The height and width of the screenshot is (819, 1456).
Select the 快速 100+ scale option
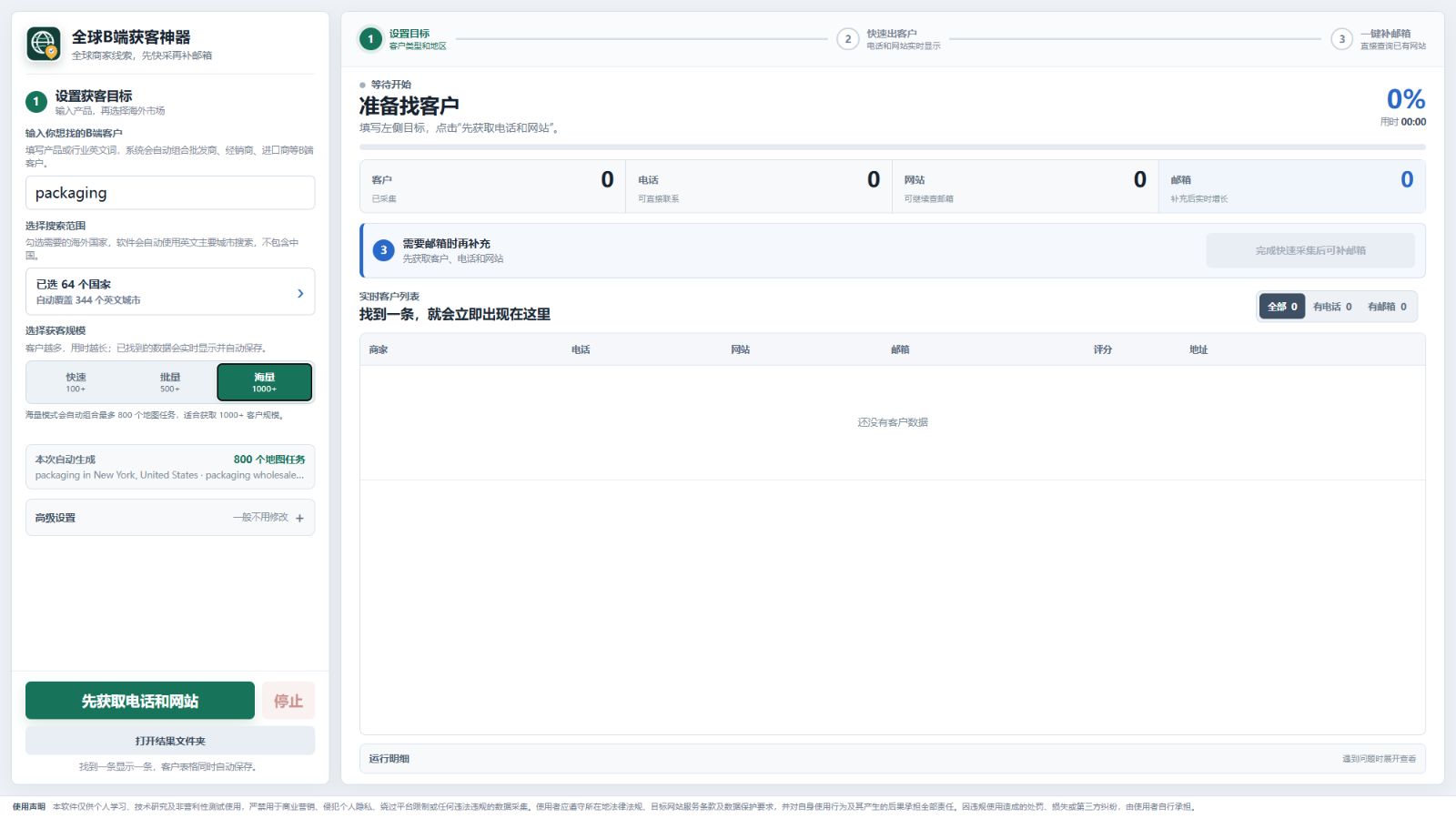76,382
